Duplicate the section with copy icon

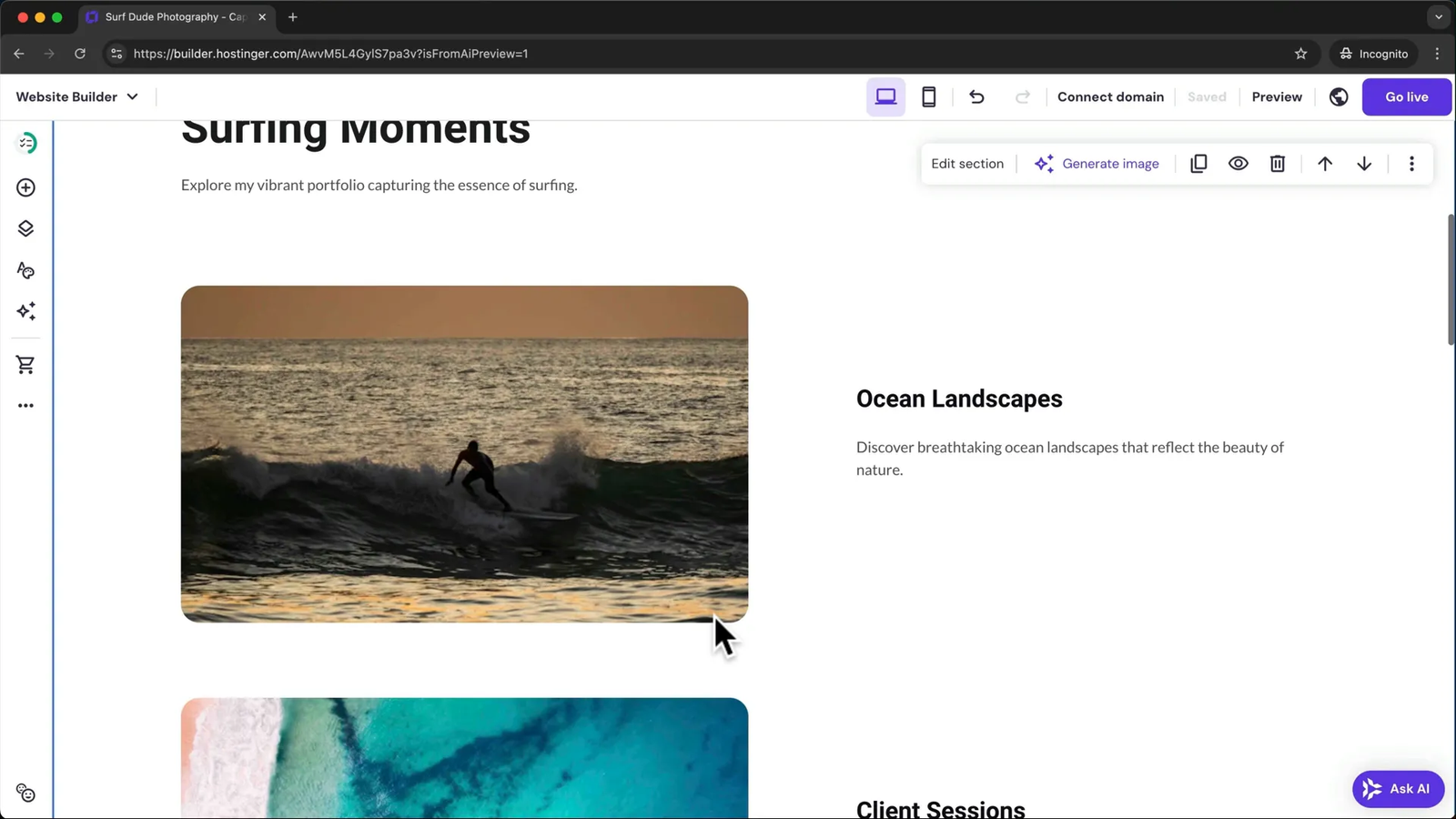(1198, 164)
